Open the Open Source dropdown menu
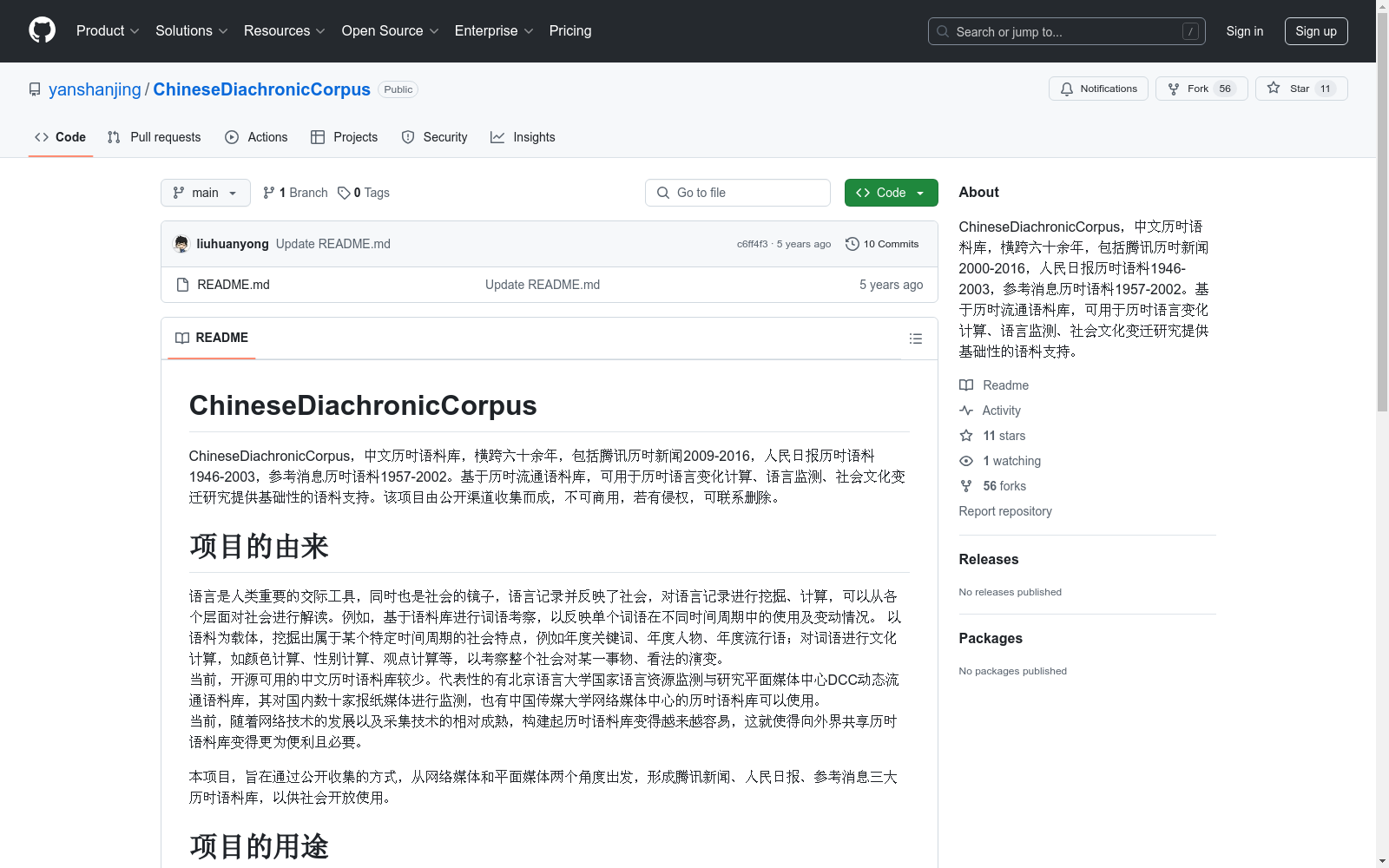The image size is (1389, 868). coord(391,30)
